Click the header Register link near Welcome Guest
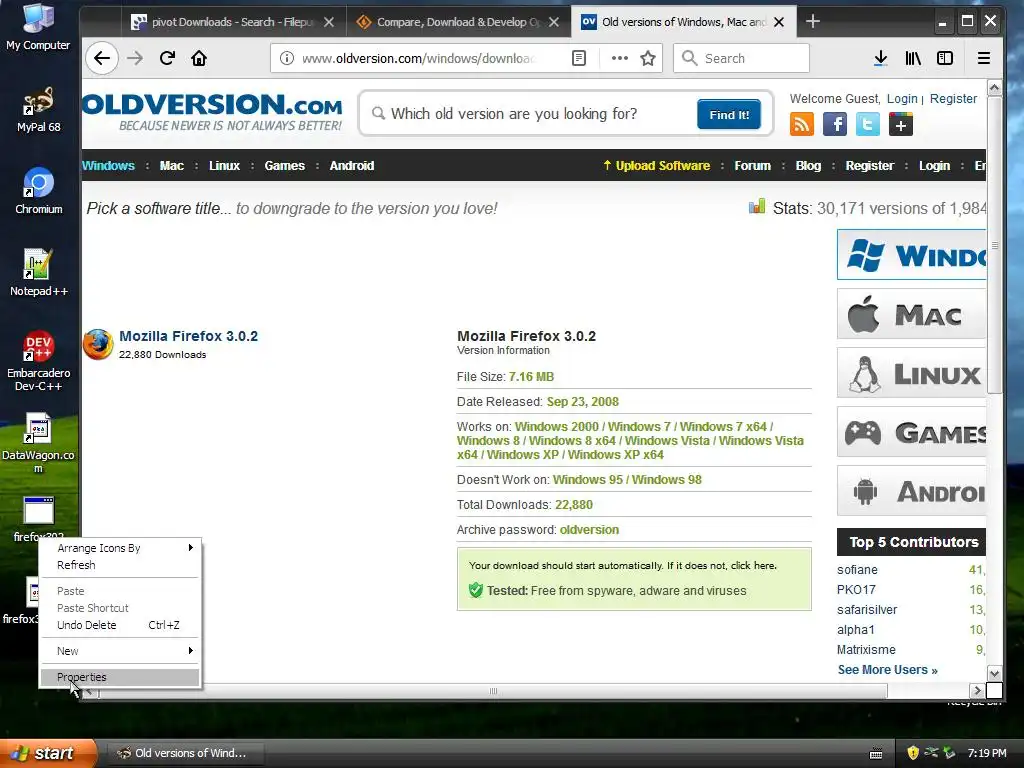 point(953,99)
